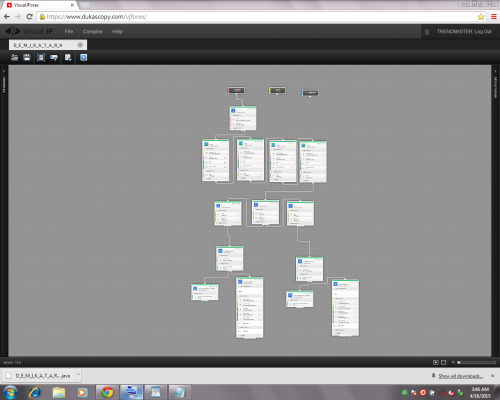Click the export document toolbar icon
Viewport: 500px width, 400px height.
point(68,57)
